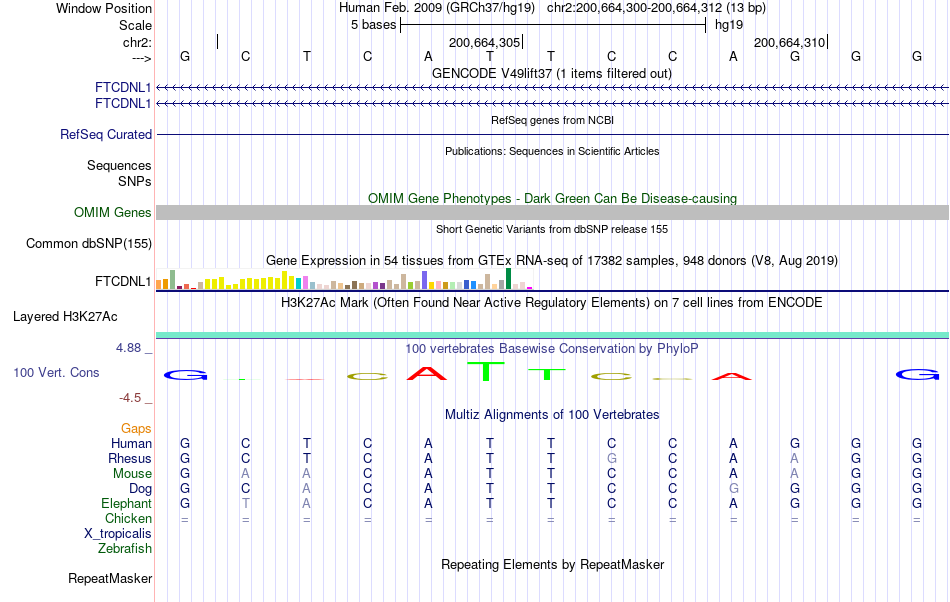Click the RefSeq genes from NCBI title
This screenshot has width=950, height=602.
tap(552, 120)
